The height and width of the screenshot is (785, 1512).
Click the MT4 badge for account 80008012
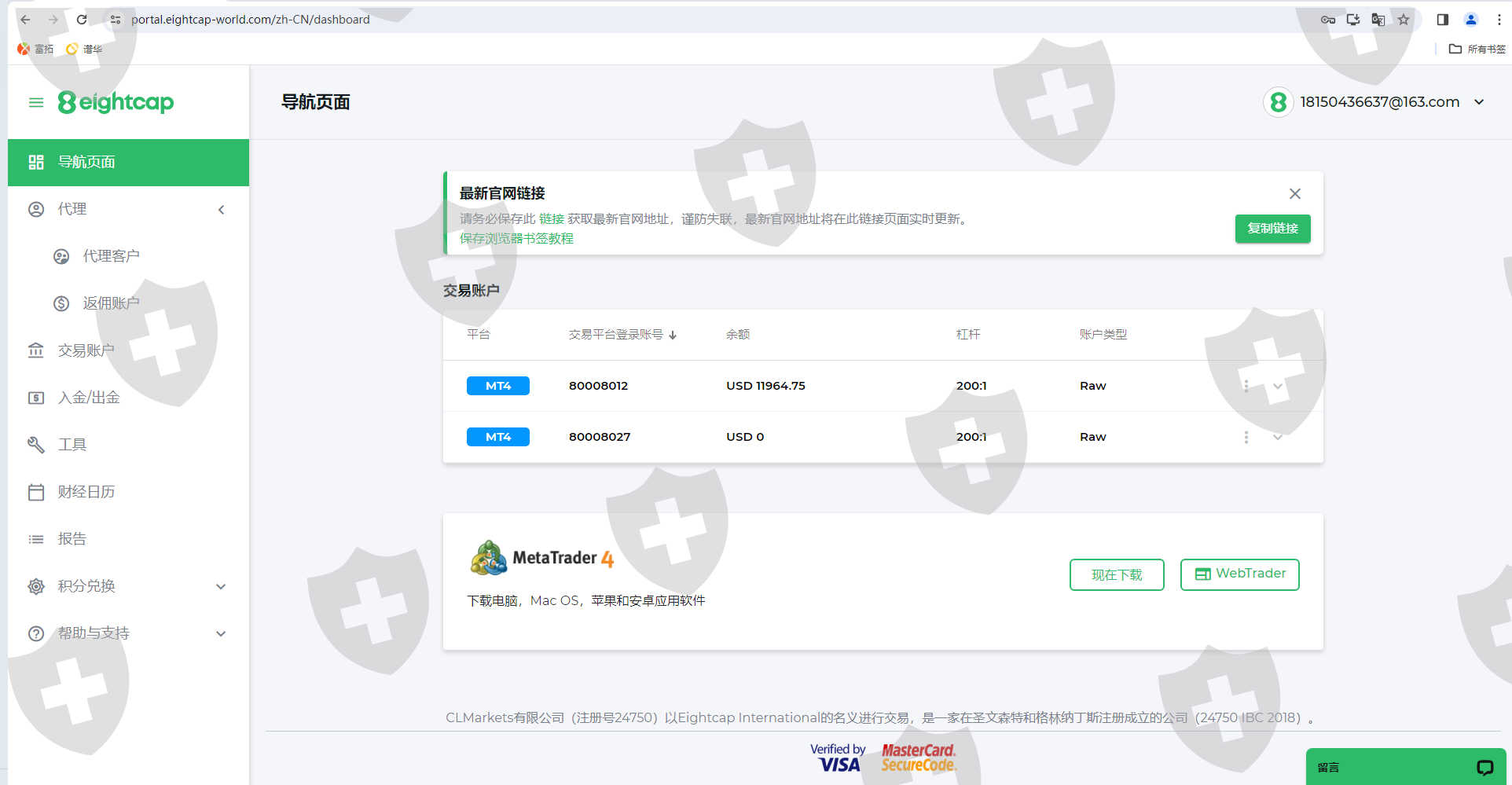[x=498, y=386]
